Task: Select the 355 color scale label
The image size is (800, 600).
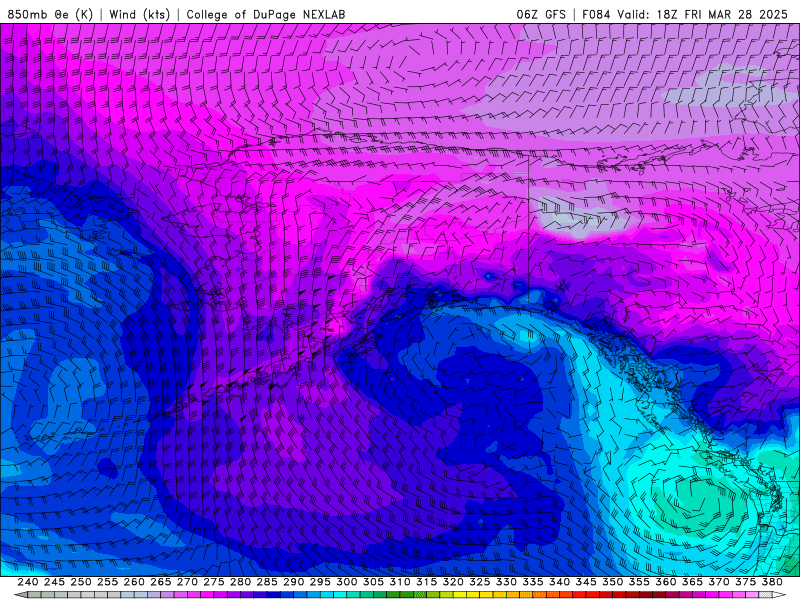Action: (638, 582)
